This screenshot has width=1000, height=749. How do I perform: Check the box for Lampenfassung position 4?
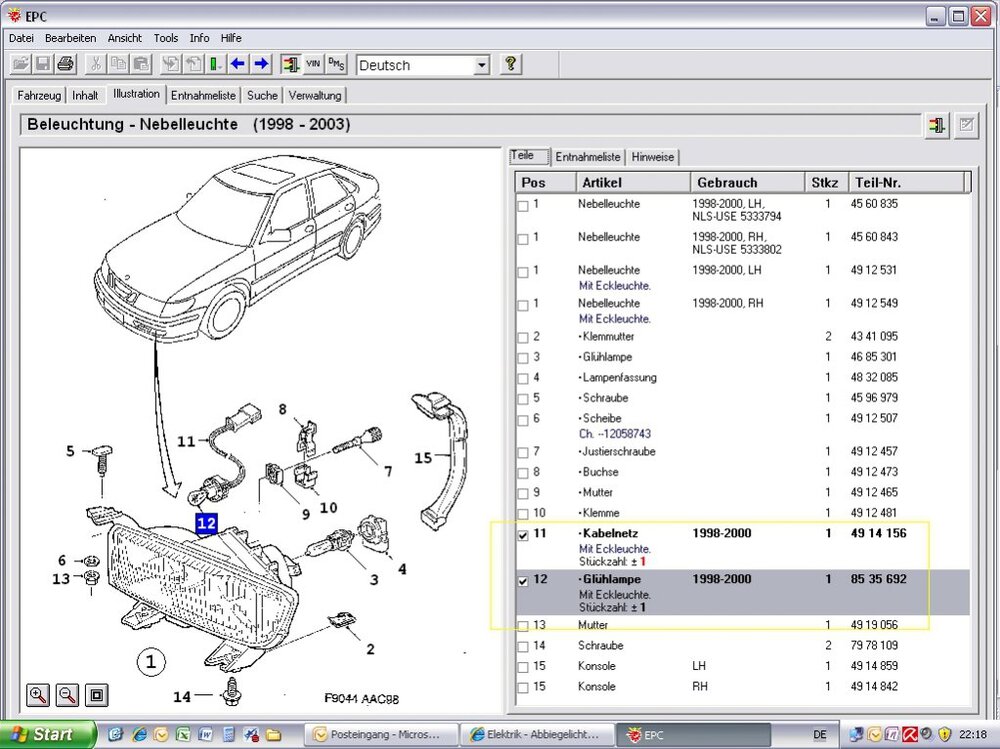[x=523, y=378]
